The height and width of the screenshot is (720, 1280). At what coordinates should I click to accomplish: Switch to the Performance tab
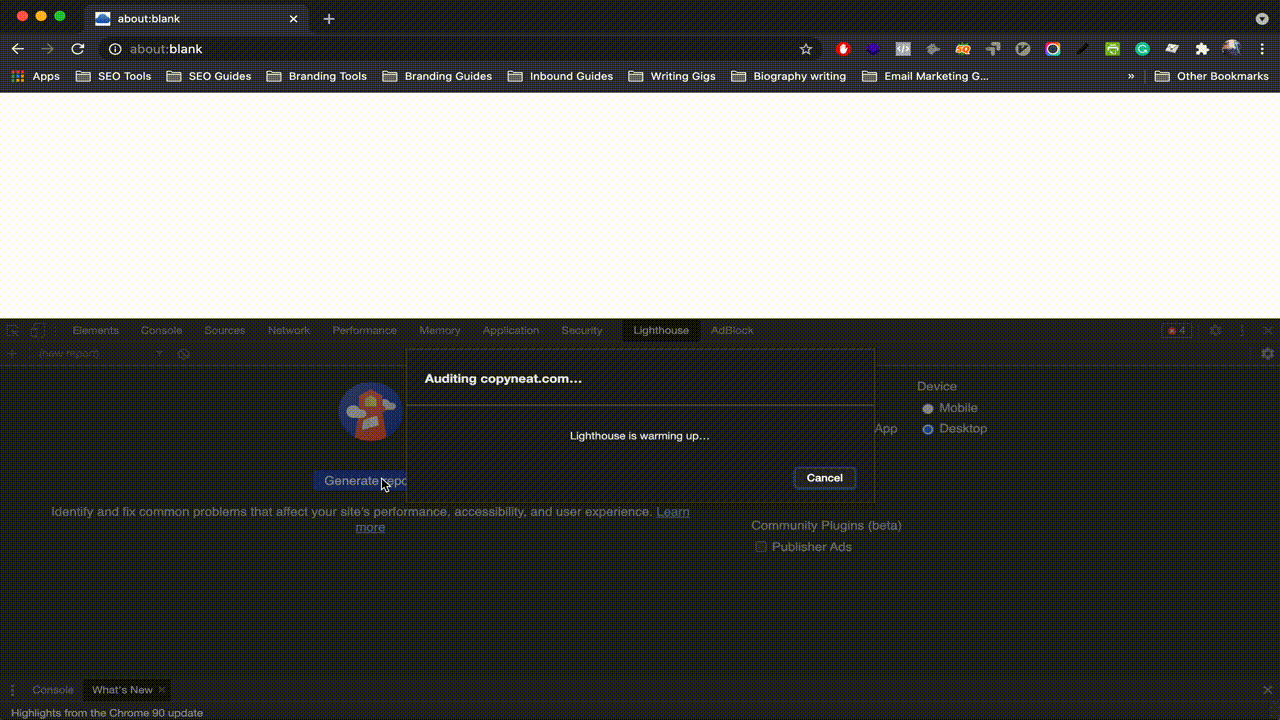pyautogui.click(x=365, y=331)
